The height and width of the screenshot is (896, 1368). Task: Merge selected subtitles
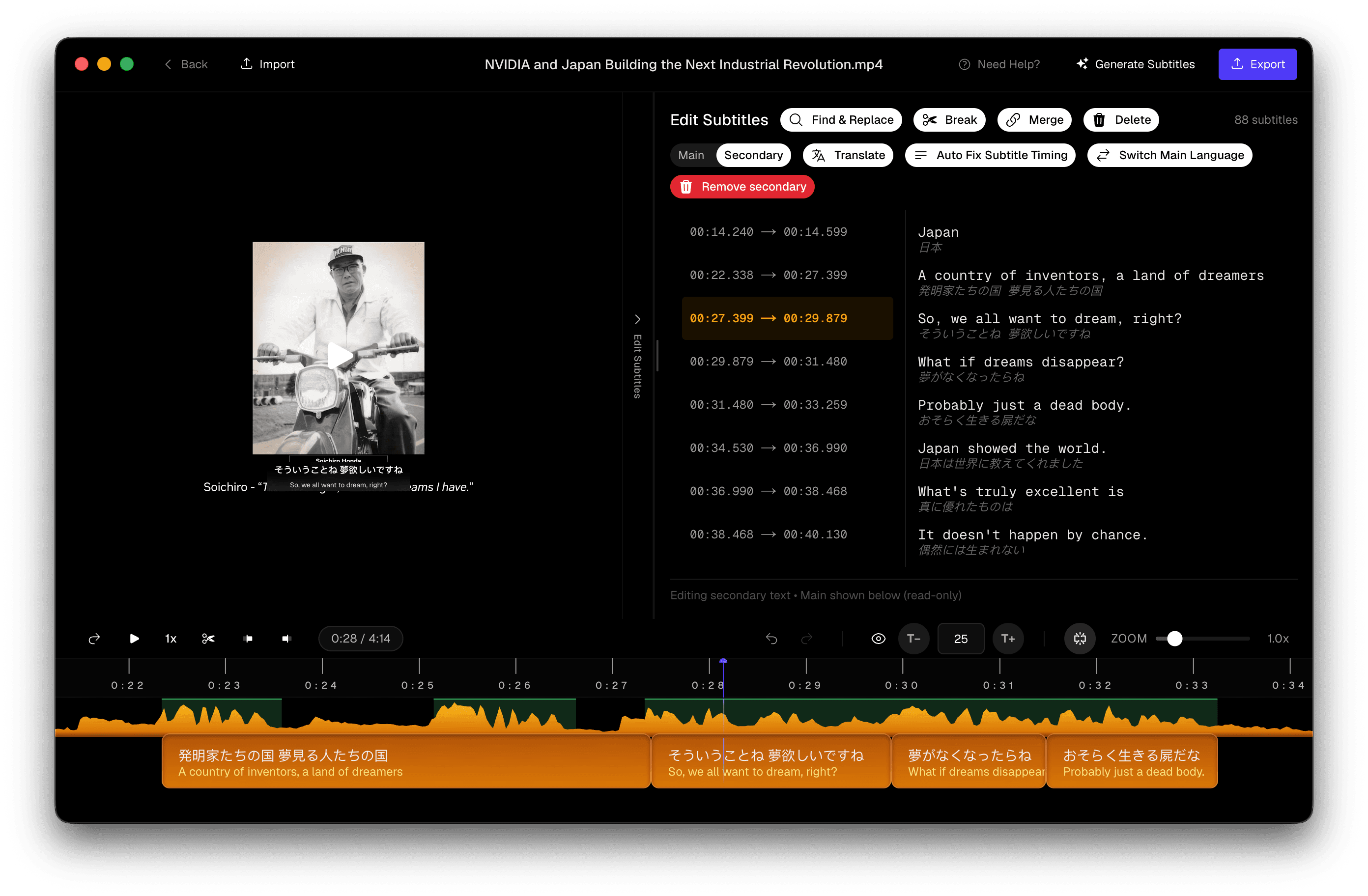tap(1034, 119)
